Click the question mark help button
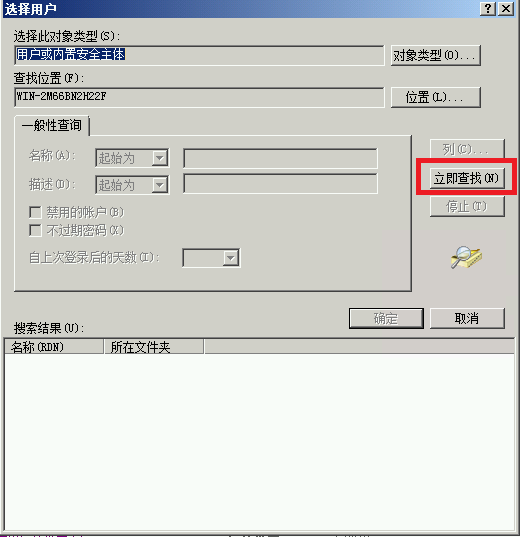The image size is (520, 537). pyautogui.click(x=488, y=9)
